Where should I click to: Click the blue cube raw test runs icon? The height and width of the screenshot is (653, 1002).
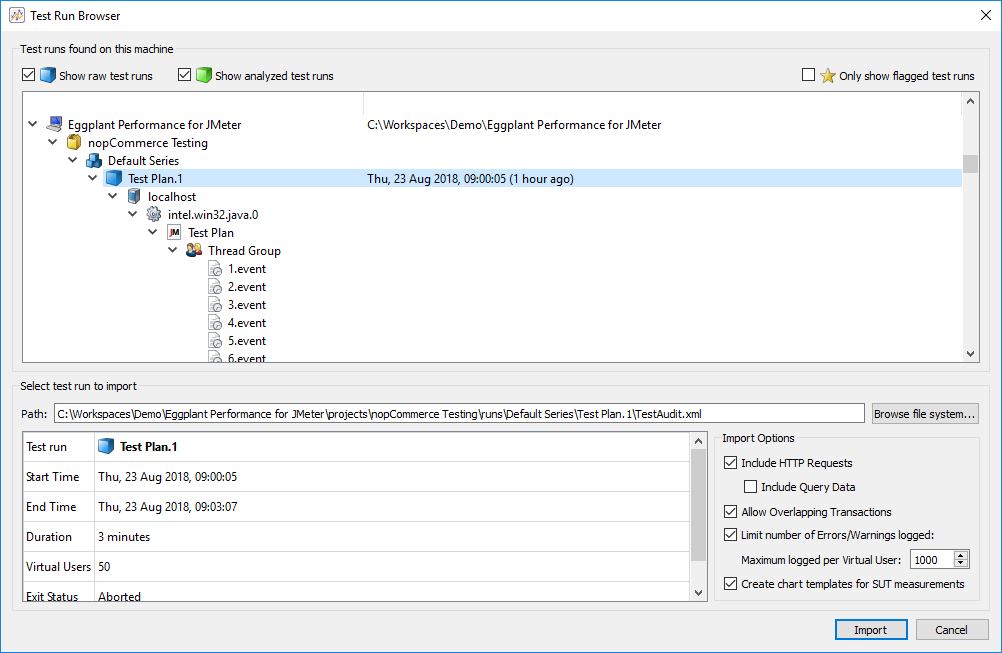[48, 75]
